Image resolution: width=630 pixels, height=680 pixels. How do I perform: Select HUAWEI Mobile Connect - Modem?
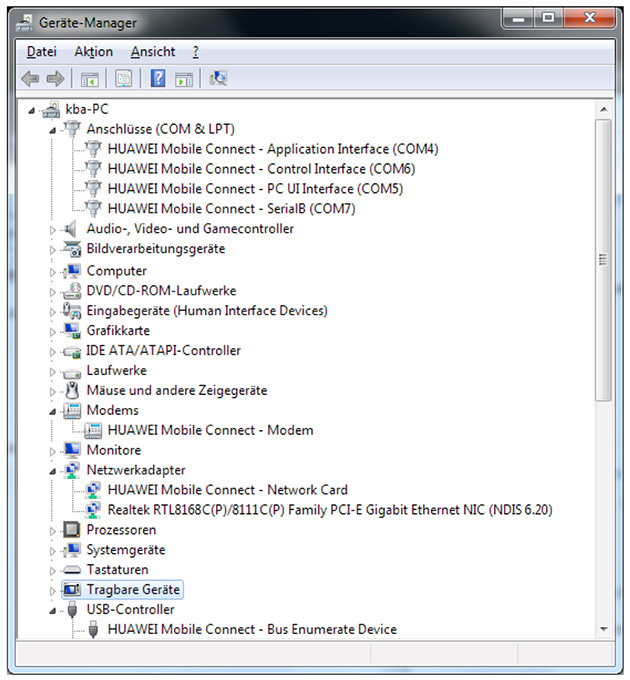click(x=210, y=430)
